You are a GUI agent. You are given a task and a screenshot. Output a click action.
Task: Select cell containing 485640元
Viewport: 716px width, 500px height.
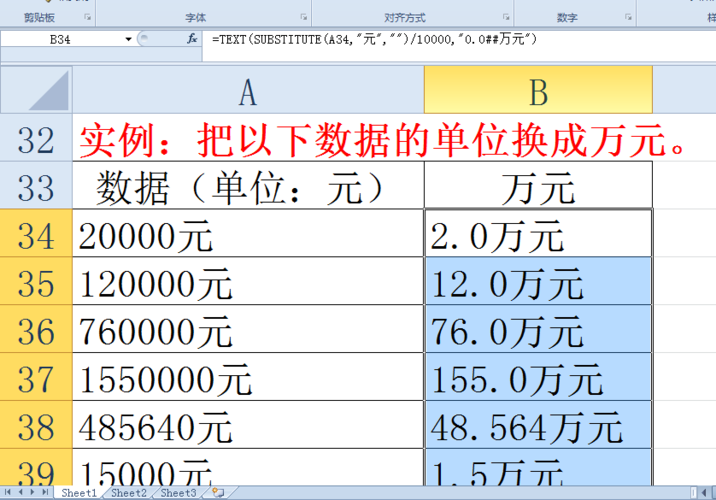248,425
